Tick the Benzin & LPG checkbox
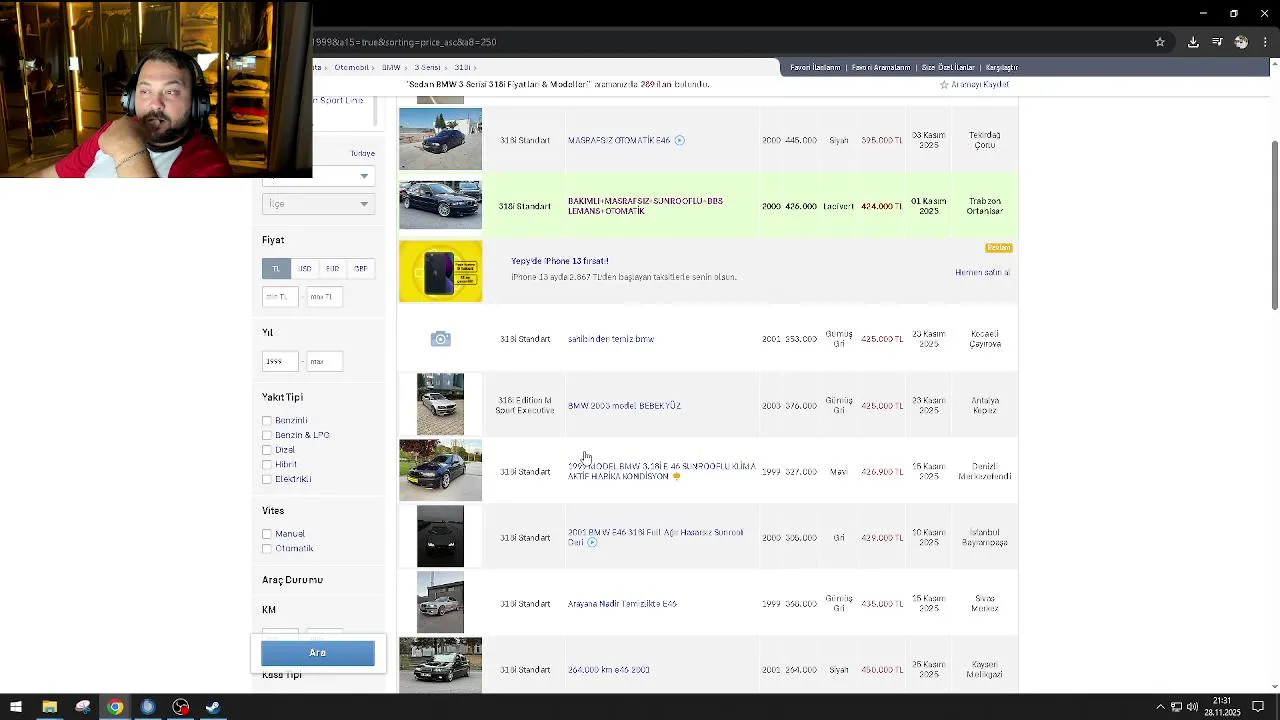1280x720 pixels. tap(267, 435)
